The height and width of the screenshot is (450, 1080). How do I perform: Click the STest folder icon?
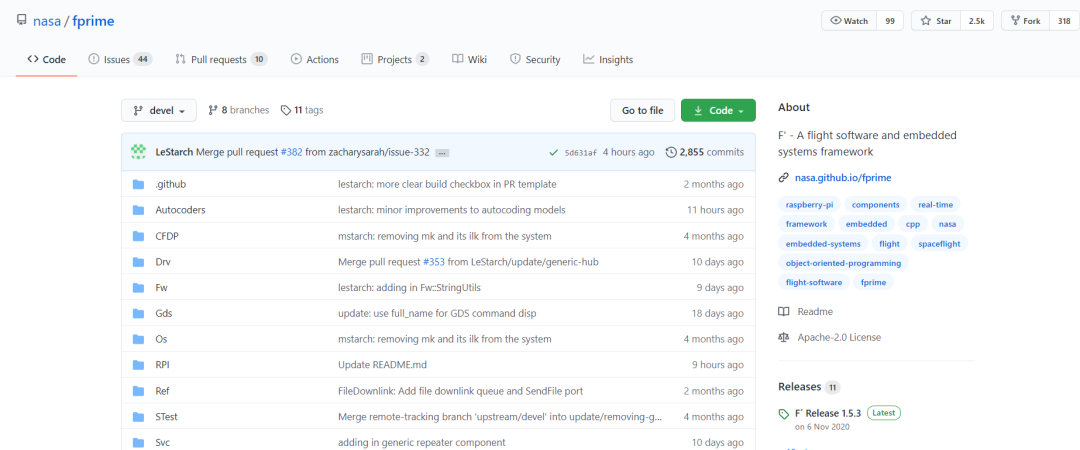pos(138,416)
